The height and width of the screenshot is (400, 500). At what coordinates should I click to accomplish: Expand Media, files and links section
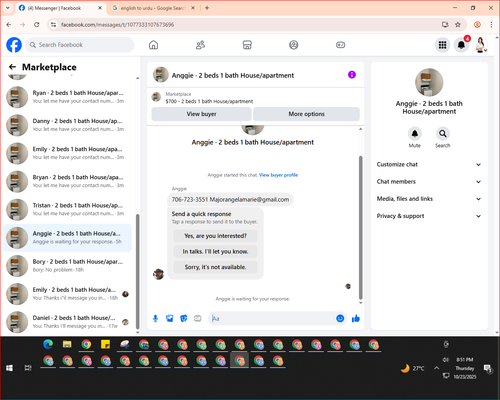429,199
